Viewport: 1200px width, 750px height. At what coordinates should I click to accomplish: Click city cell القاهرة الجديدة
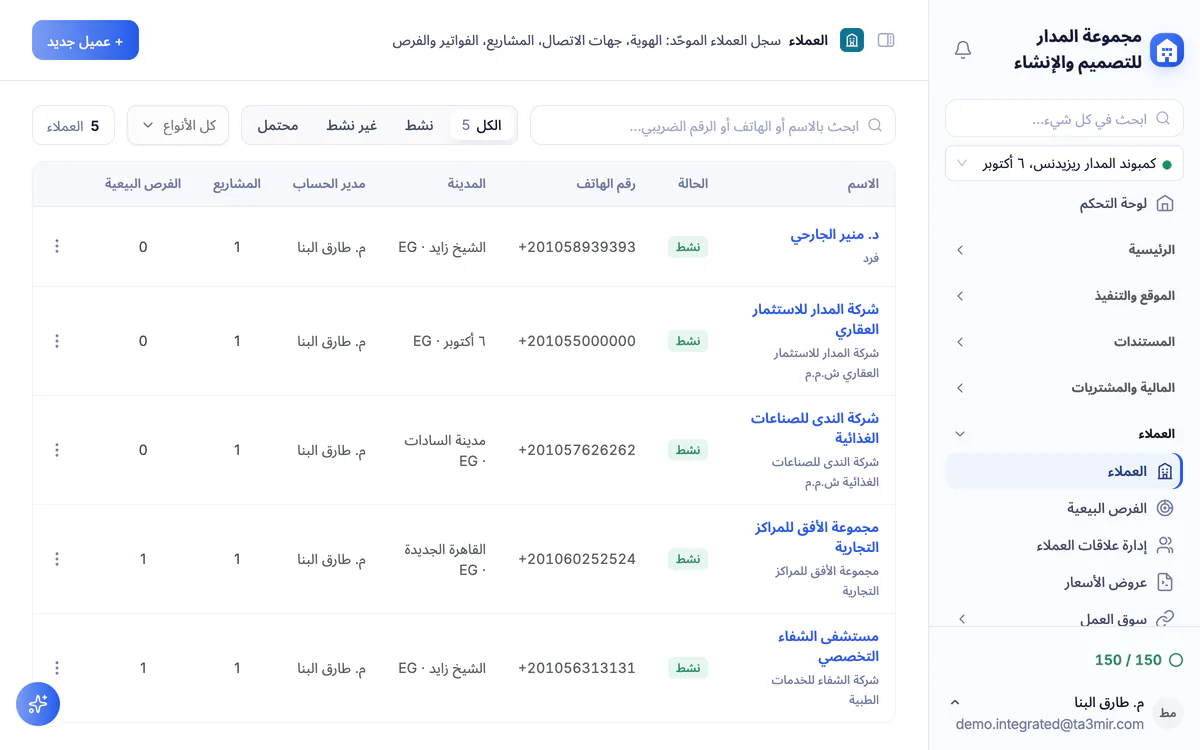tap(445, 559)
